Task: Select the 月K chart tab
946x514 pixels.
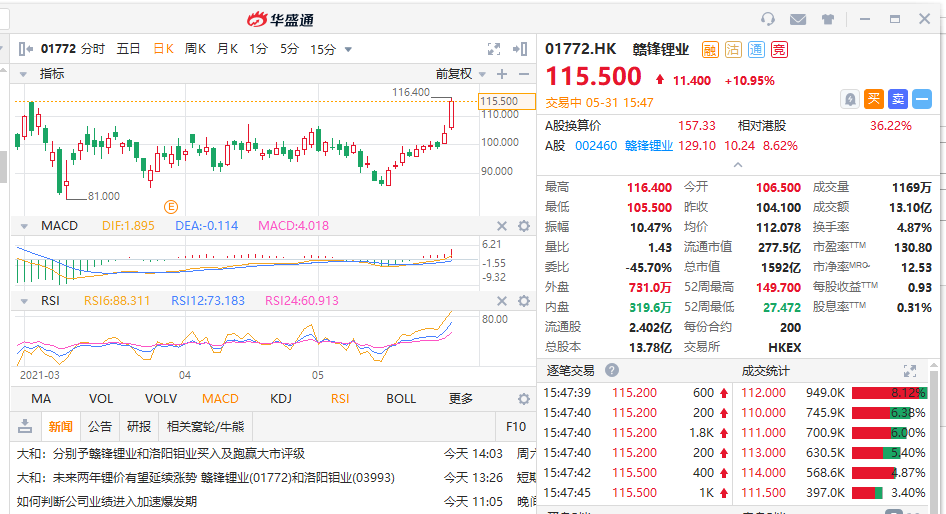Action: (x=227, y=49)
